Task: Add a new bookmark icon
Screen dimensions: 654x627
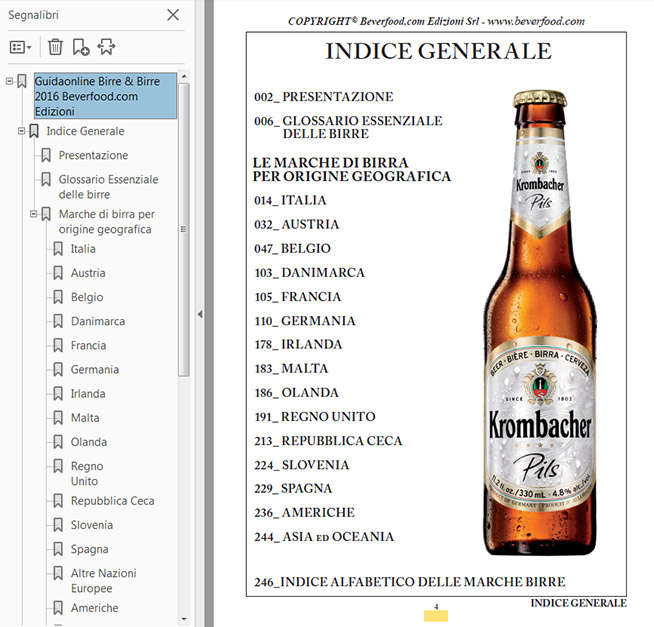Action: (81, 47)
